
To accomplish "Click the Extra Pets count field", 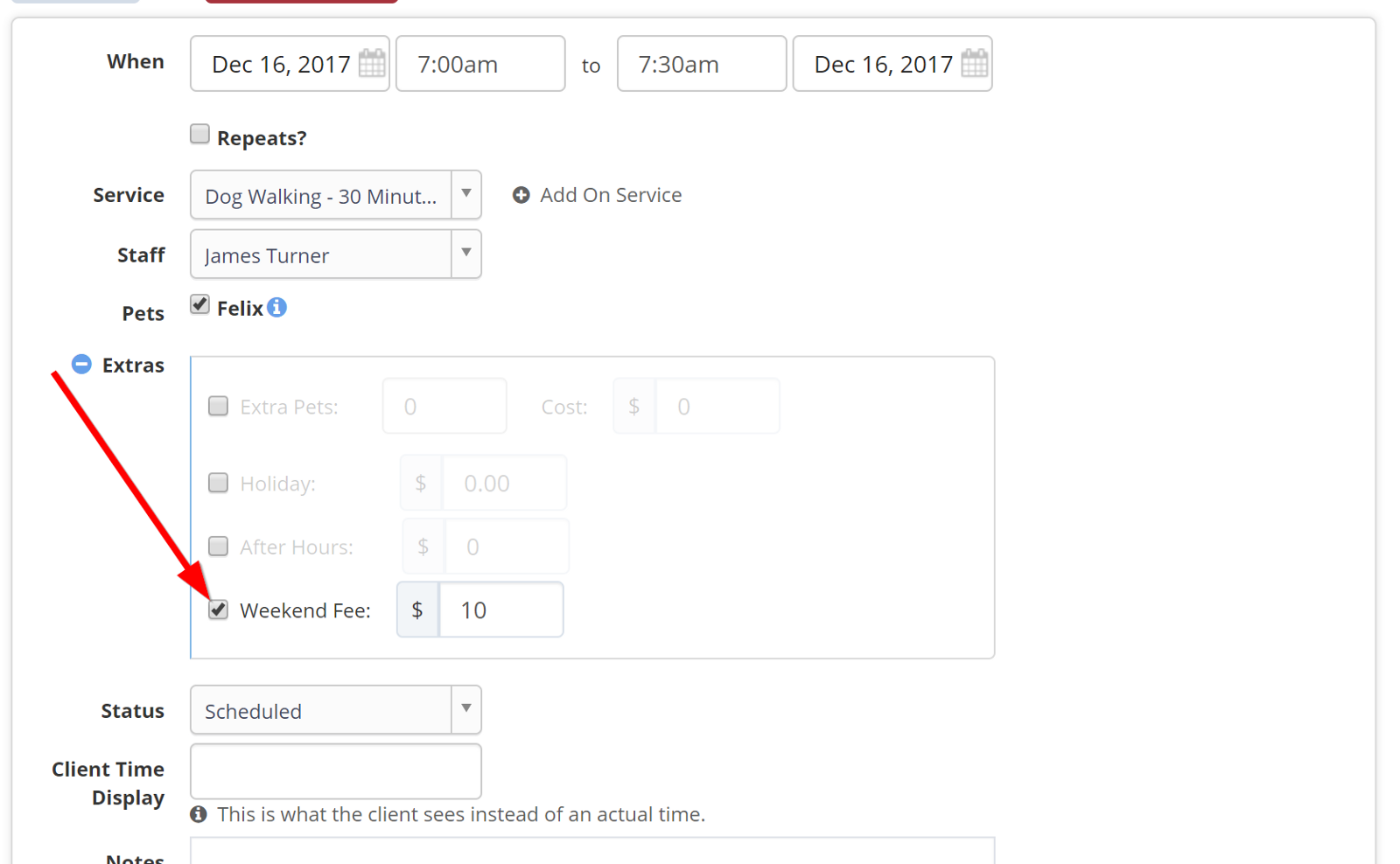I will pos(444,406).
